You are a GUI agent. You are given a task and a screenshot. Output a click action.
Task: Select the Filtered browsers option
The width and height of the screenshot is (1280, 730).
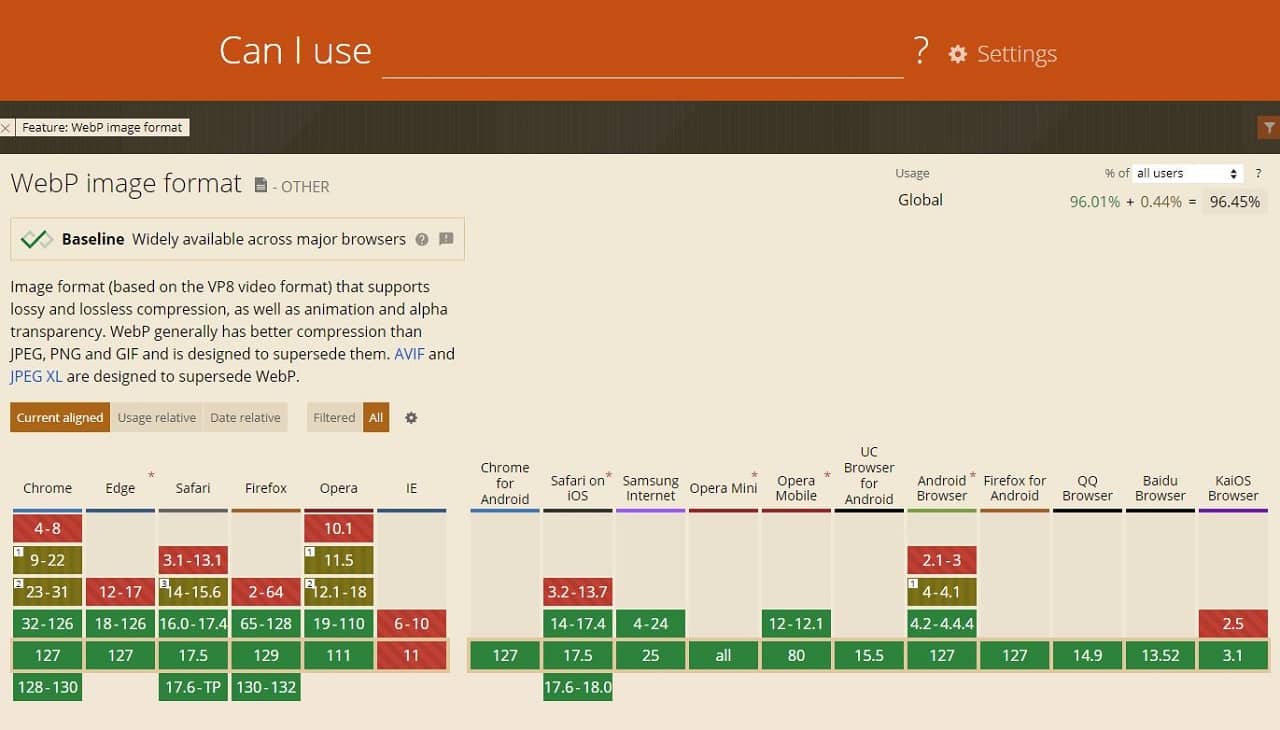334,418
